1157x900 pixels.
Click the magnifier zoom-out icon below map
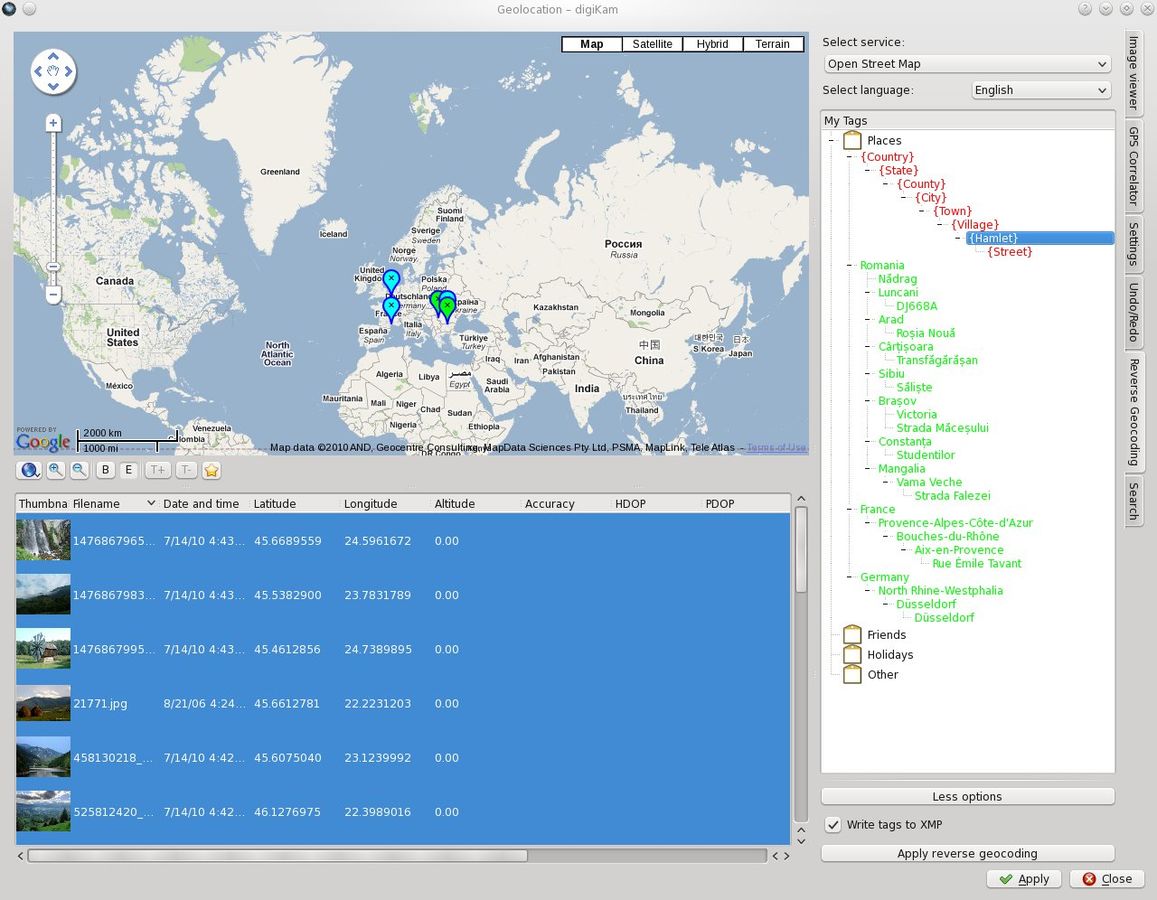79,470
